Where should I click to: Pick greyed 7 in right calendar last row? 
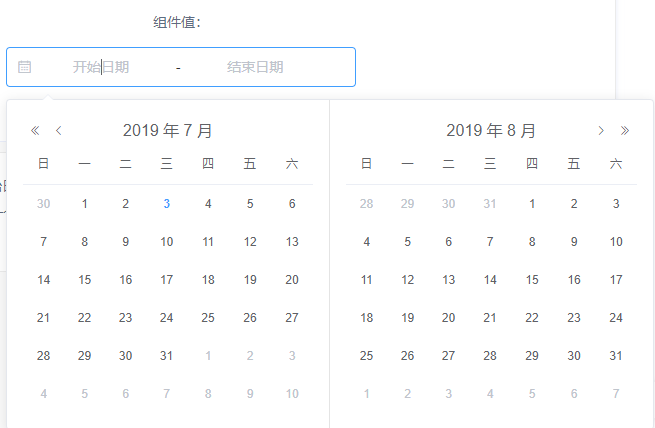[x=616, y=394]
